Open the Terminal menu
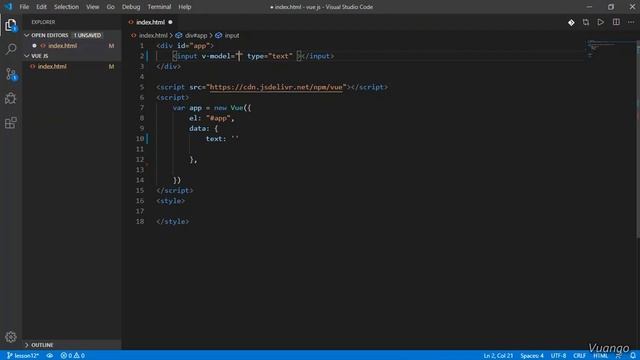 (x=159, y=7)
